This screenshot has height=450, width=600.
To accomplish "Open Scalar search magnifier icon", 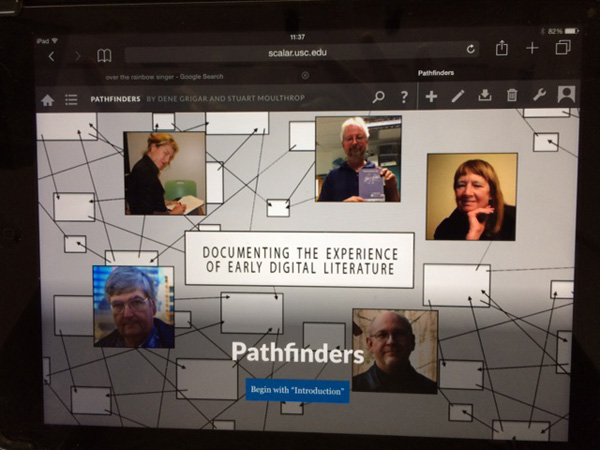I will coord(378,97).
